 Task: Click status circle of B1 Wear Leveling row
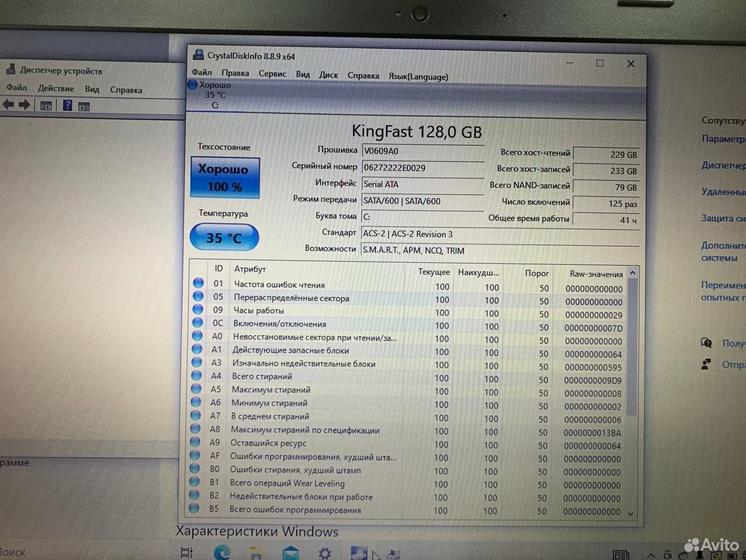tap(194, 482)
